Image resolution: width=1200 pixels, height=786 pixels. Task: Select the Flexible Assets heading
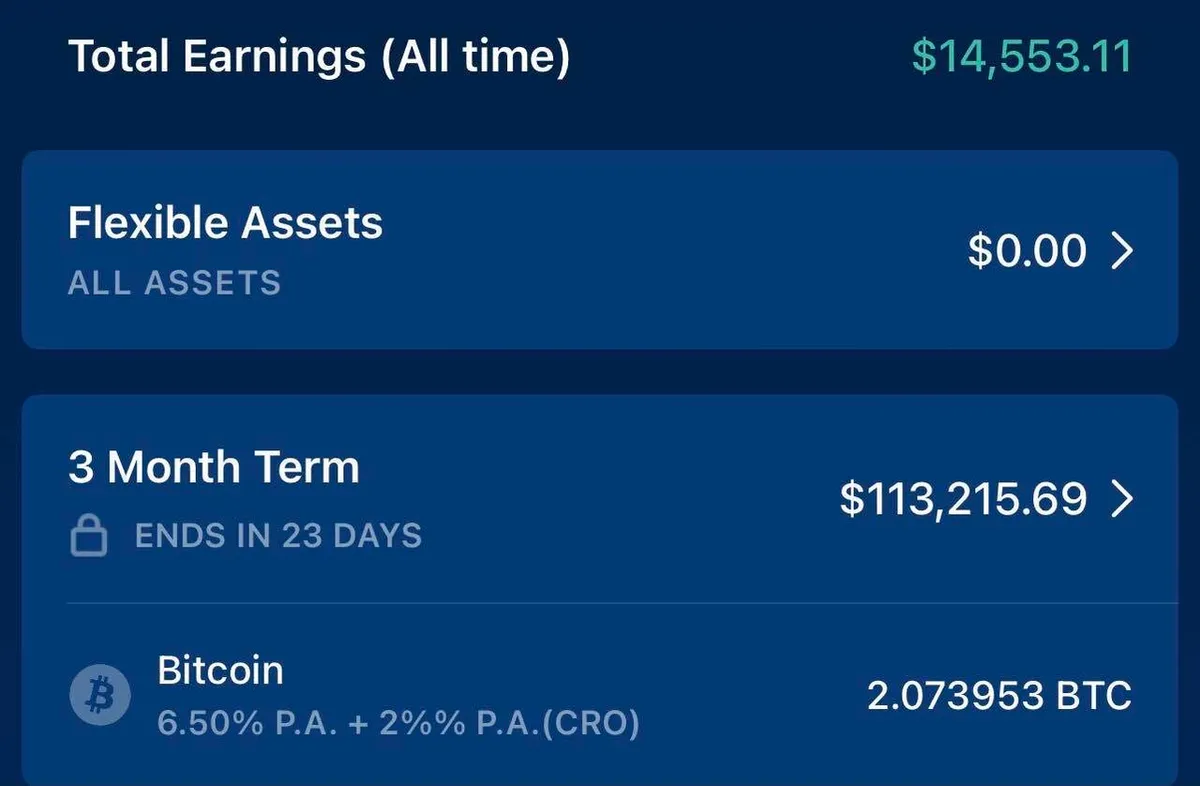click(225, 222)
